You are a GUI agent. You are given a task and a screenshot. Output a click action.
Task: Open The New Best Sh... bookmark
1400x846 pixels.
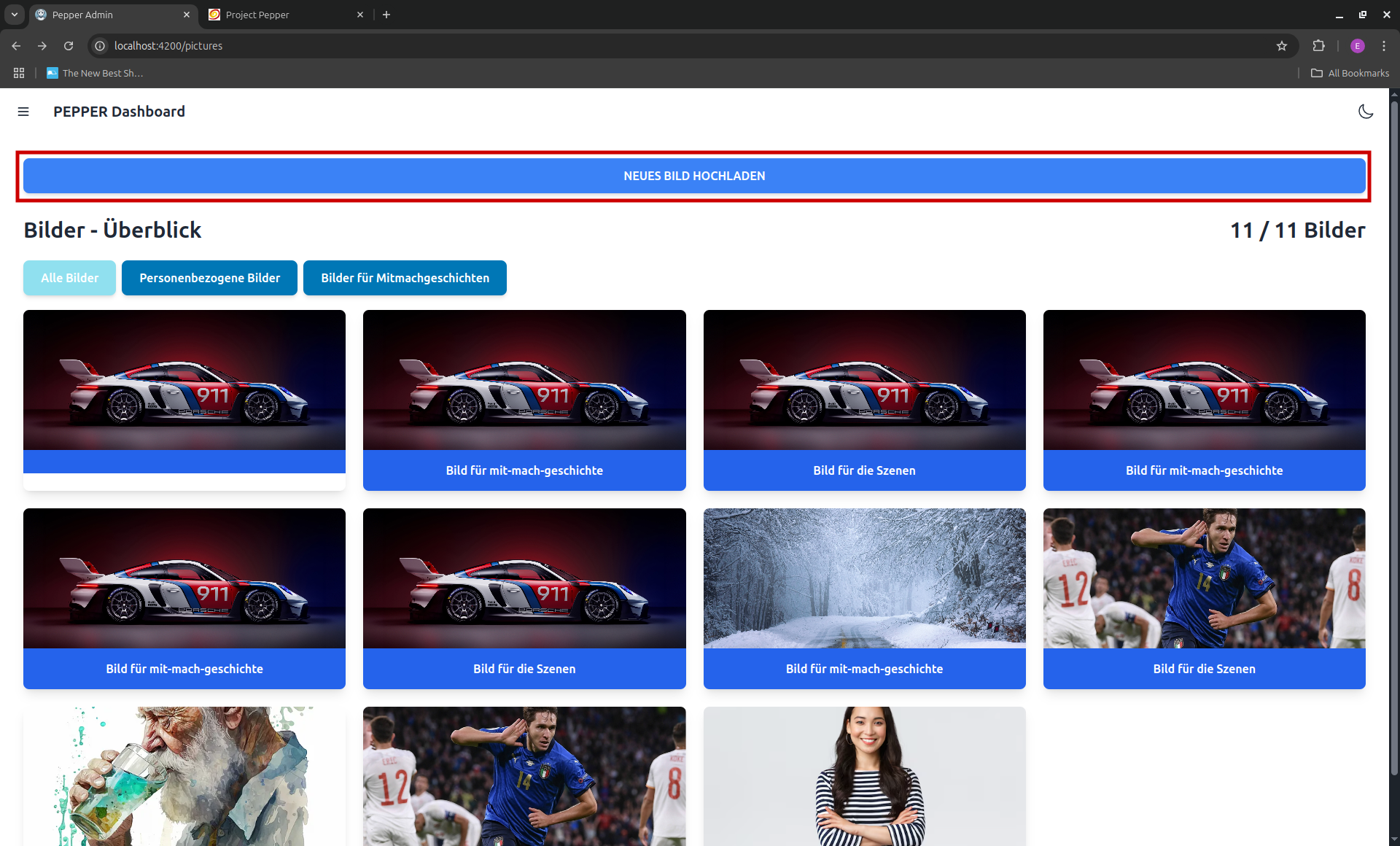pos(95,73)
